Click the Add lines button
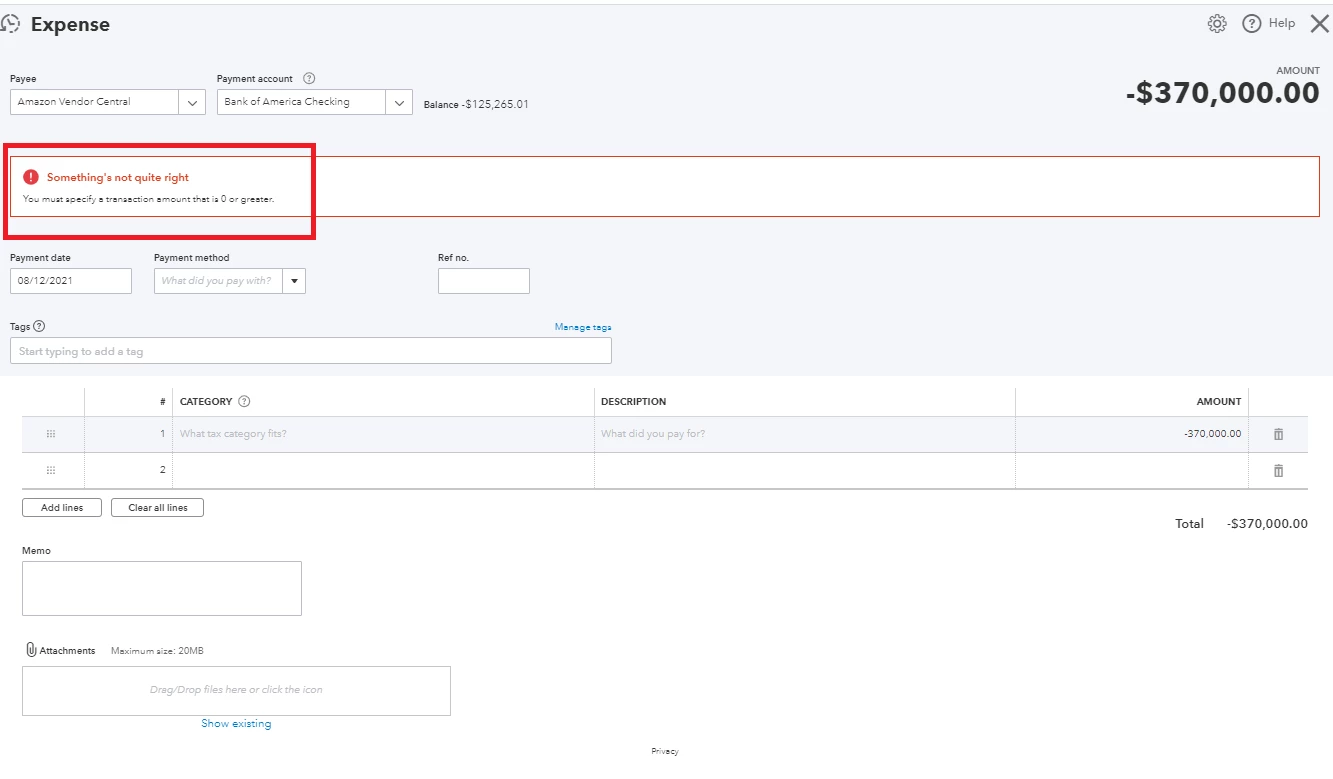 coord(62,508)
